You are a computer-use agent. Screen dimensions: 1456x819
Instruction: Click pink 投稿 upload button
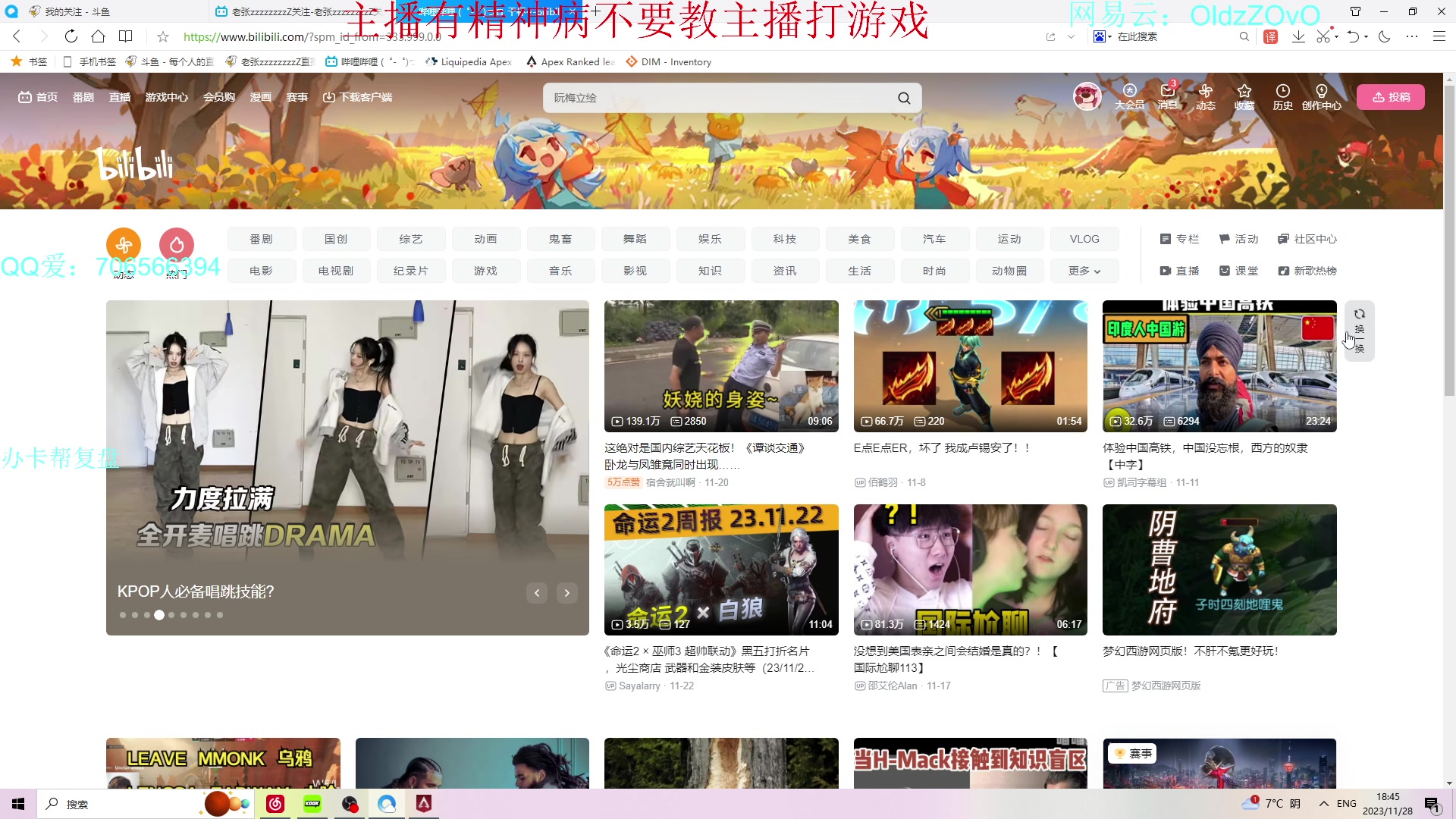pyautogui.click(x=1391, y=97)
